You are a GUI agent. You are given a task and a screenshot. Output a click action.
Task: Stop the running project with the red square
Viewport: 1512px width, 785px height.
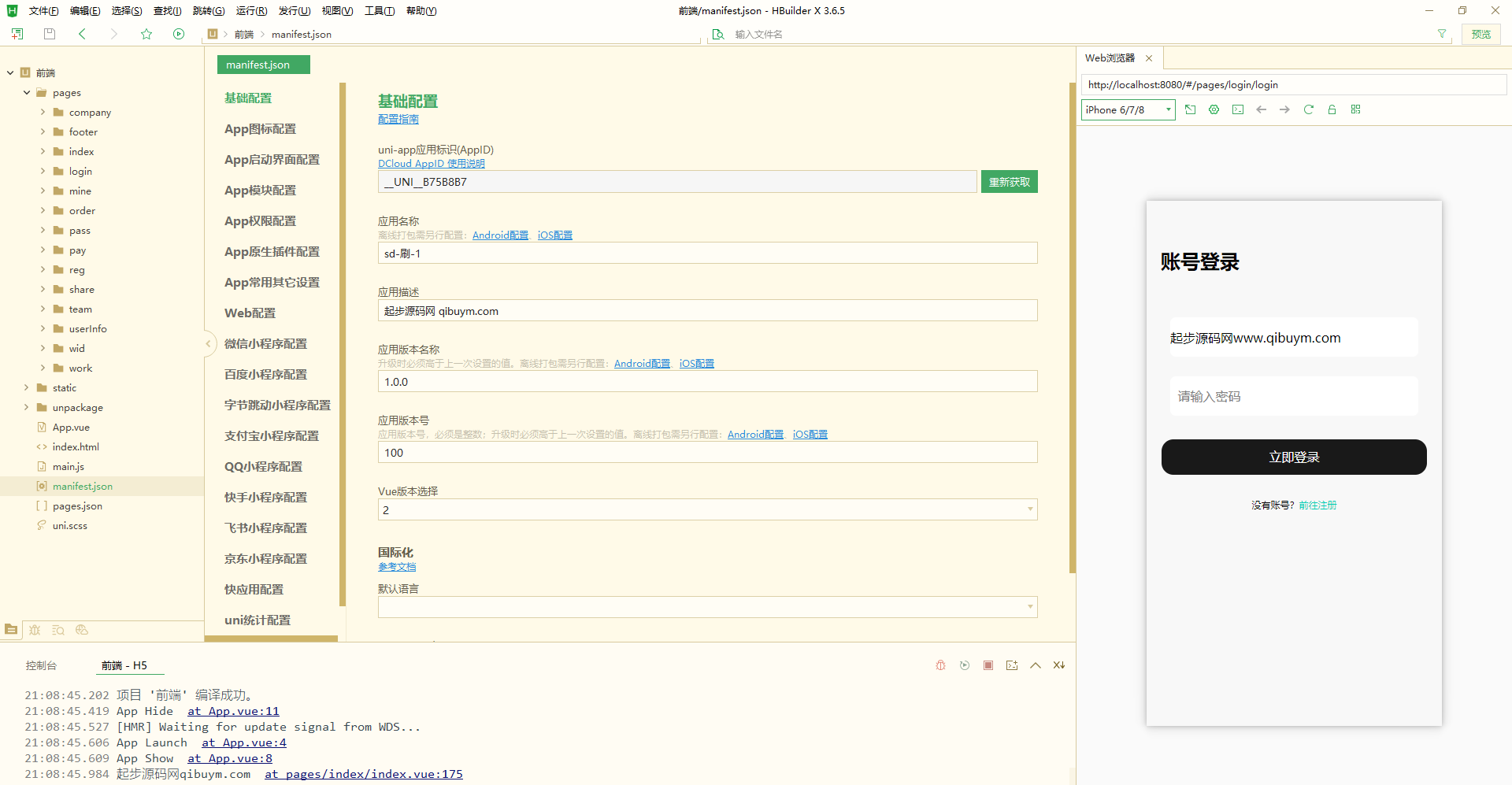(x=988, y=665)
